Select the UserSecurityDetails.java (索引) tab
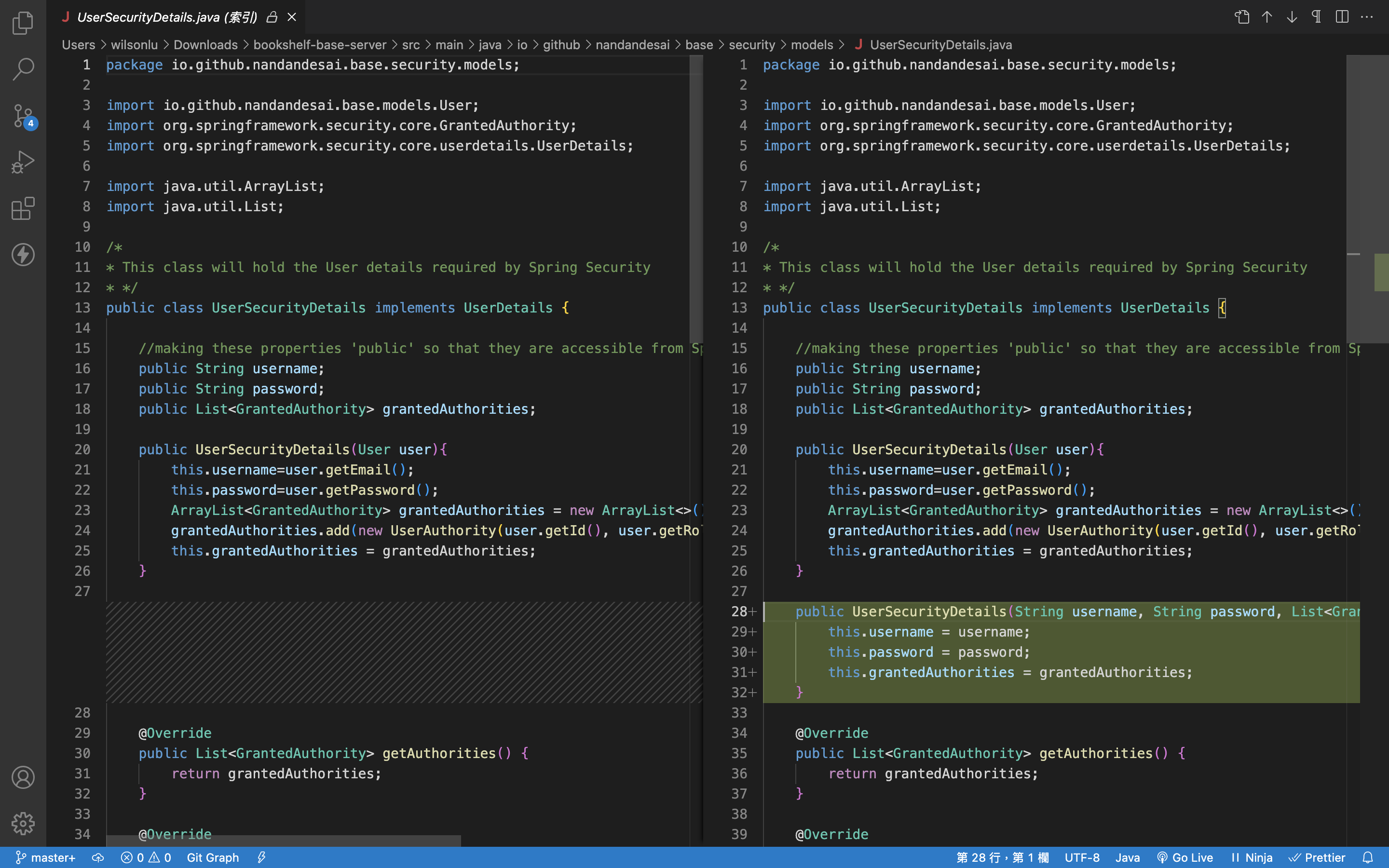This screenshot has width=1389, height=868. [x=167, y=17]
